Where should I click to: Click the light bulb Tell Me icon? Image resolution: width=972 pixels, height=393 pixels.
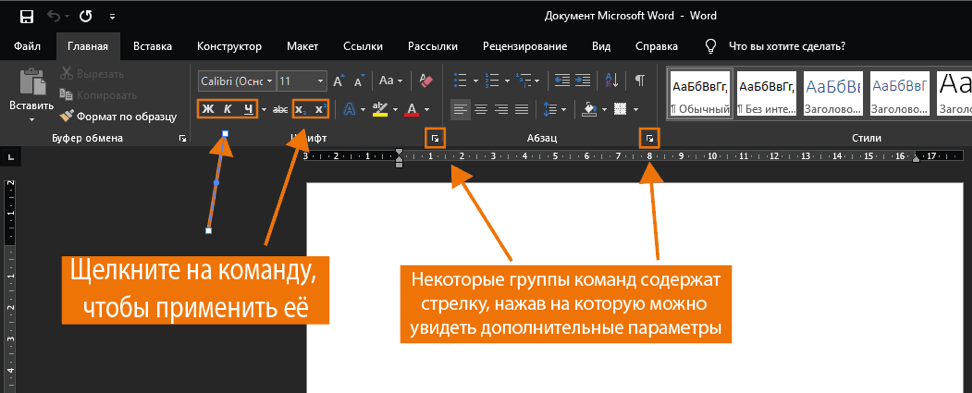[x=711, y=46]
